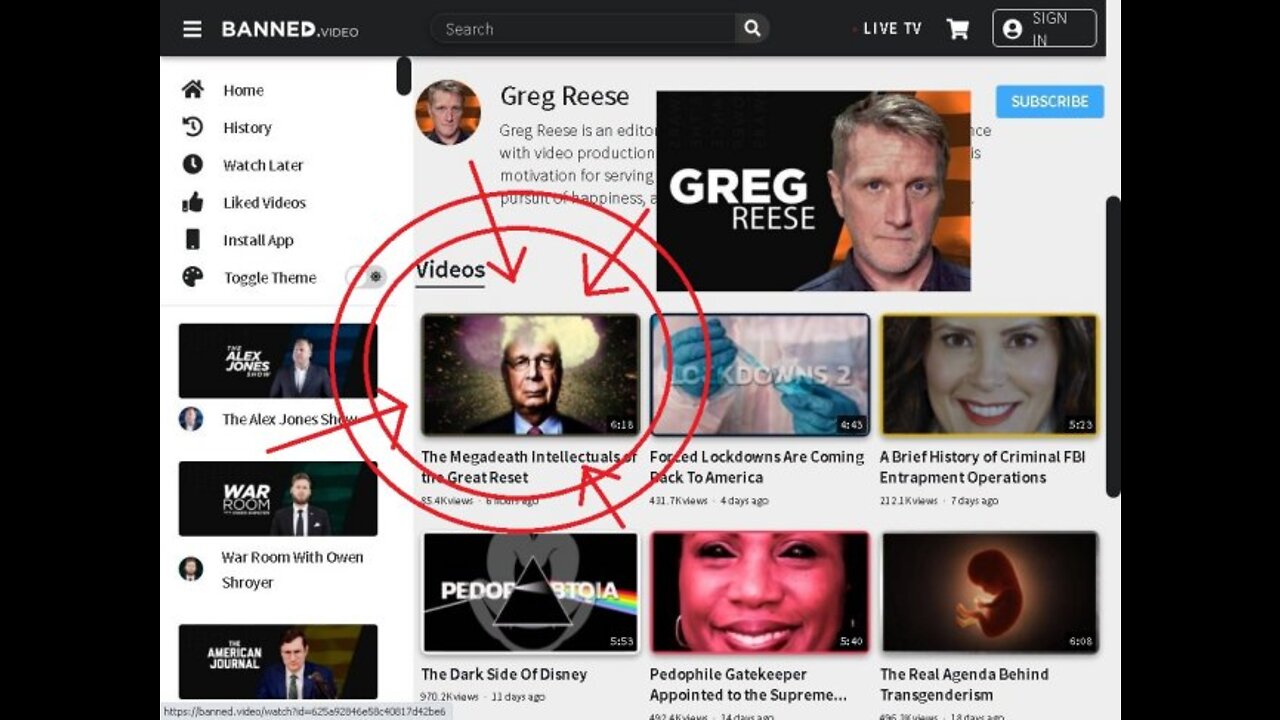Play the Megadeath Intellectuals video thumbnail
Image resolution: width=1280 pixels, height=720 pixels.
(530, 375)
